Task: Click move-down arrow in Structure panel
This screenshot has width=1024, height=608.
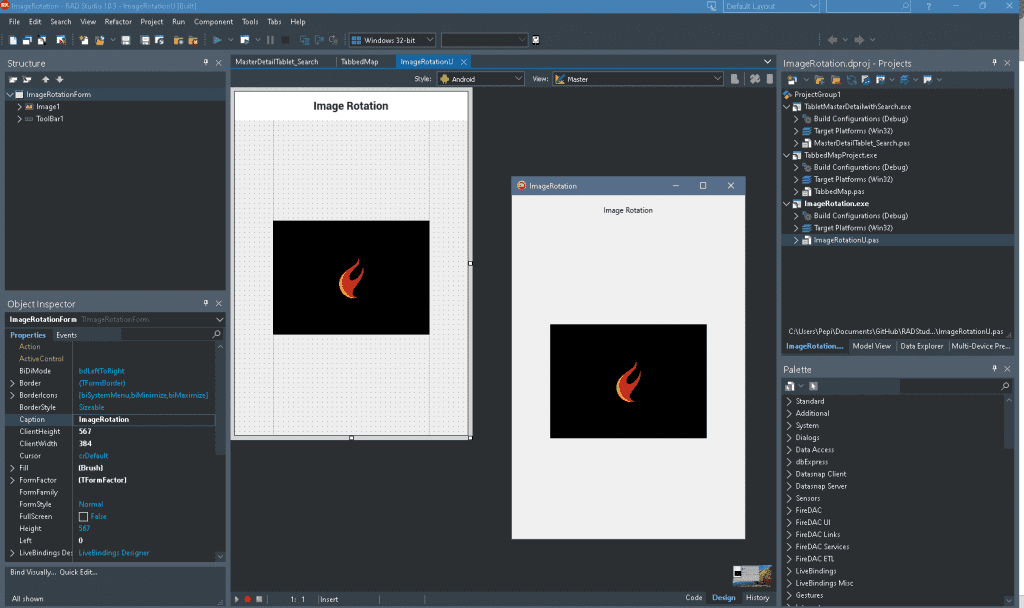Action: point(59,80)
